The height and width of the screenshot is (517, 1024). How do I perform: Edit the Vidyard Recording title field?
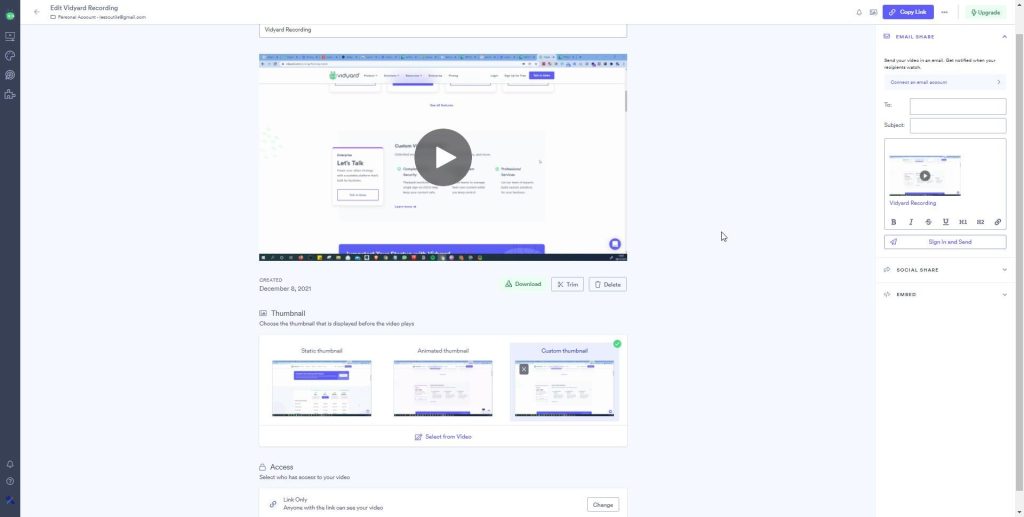tap(443, 30)
